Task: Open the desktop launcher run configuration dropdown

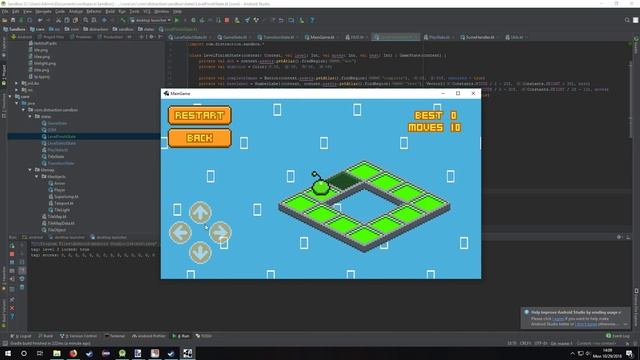Action: (x=151, y=20)
